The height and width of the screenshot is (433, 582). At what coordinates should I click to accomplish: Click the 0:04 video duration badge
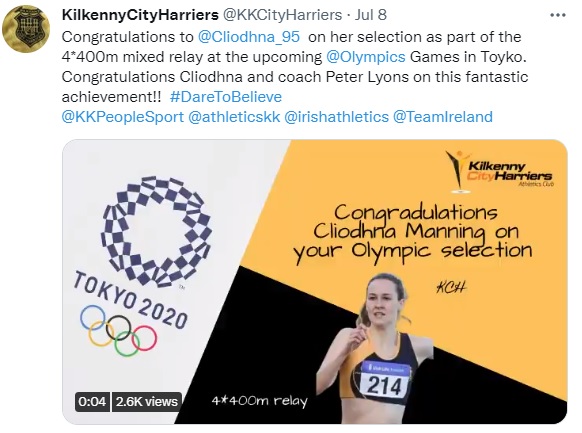point(92,402)
